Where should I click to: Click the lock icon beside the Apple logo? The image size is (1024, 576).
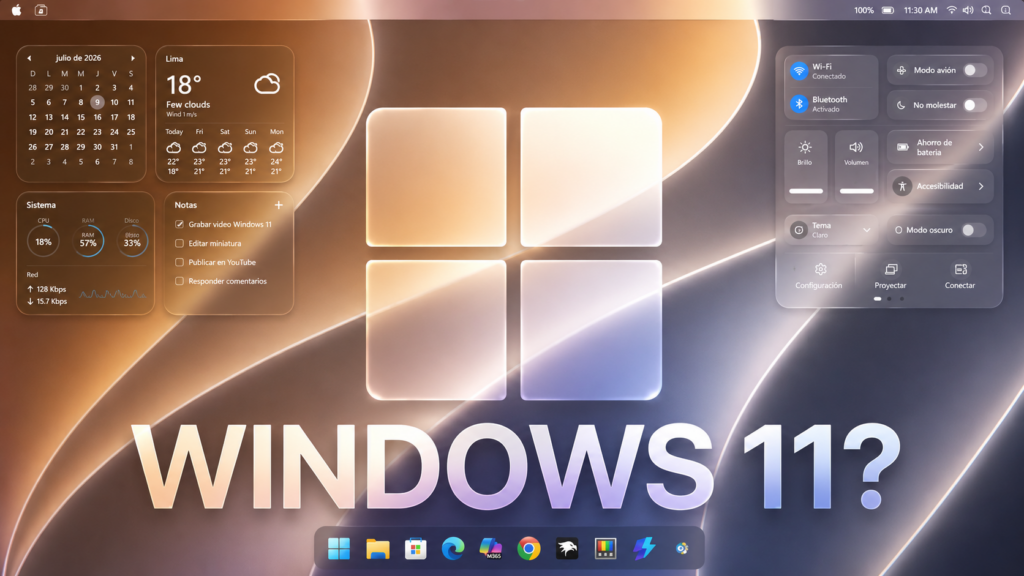coord(40,10)
